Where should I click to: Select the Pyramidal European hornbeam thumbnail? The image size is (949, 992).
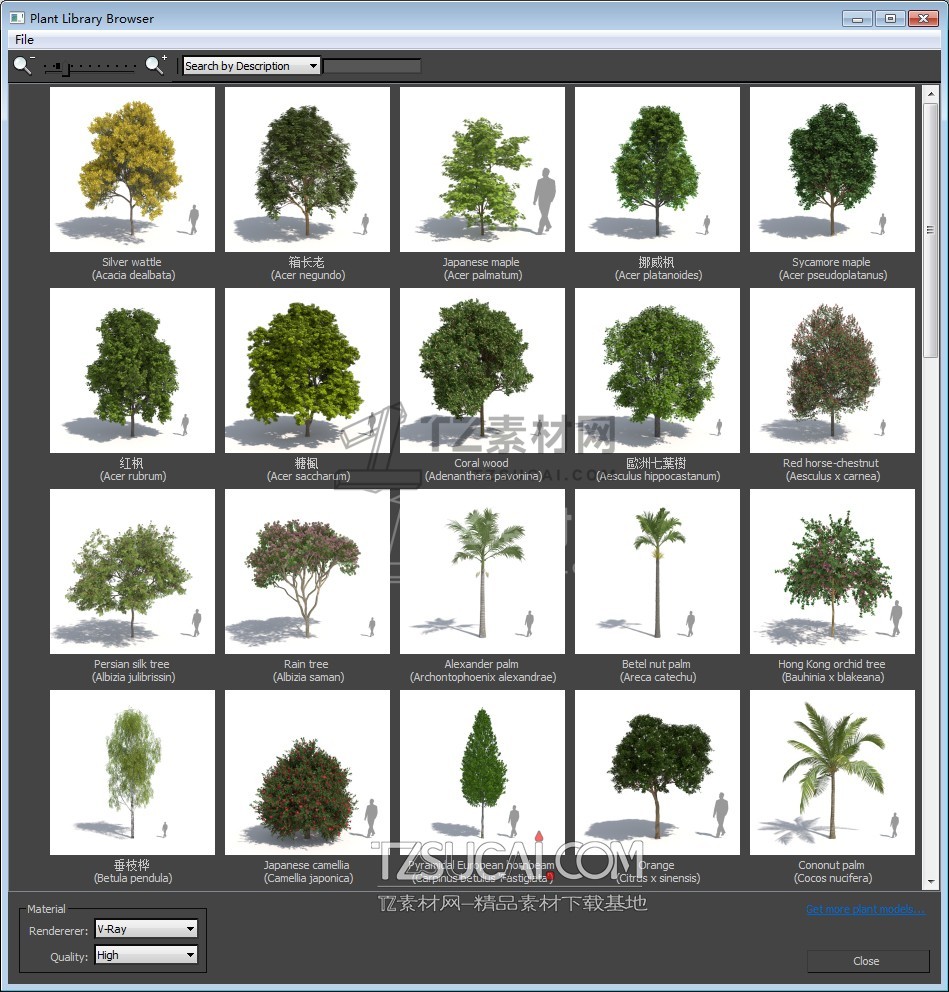[x=482, y=772]
